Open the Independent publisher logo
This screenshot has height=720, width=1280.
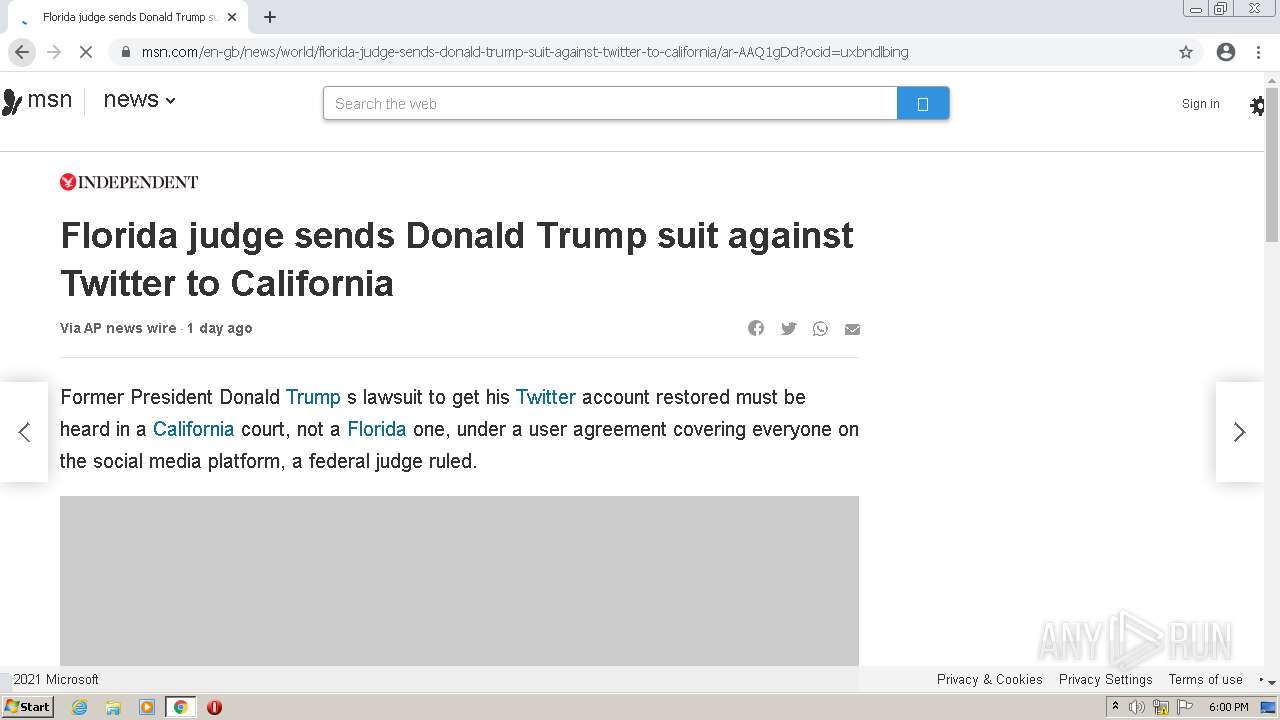point(129,182)
